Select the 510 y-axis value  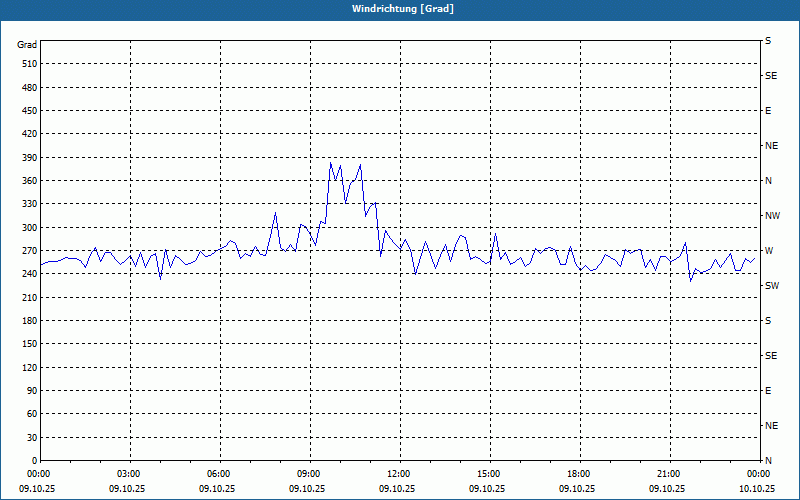pyautogui.click(x=29, y=64)
